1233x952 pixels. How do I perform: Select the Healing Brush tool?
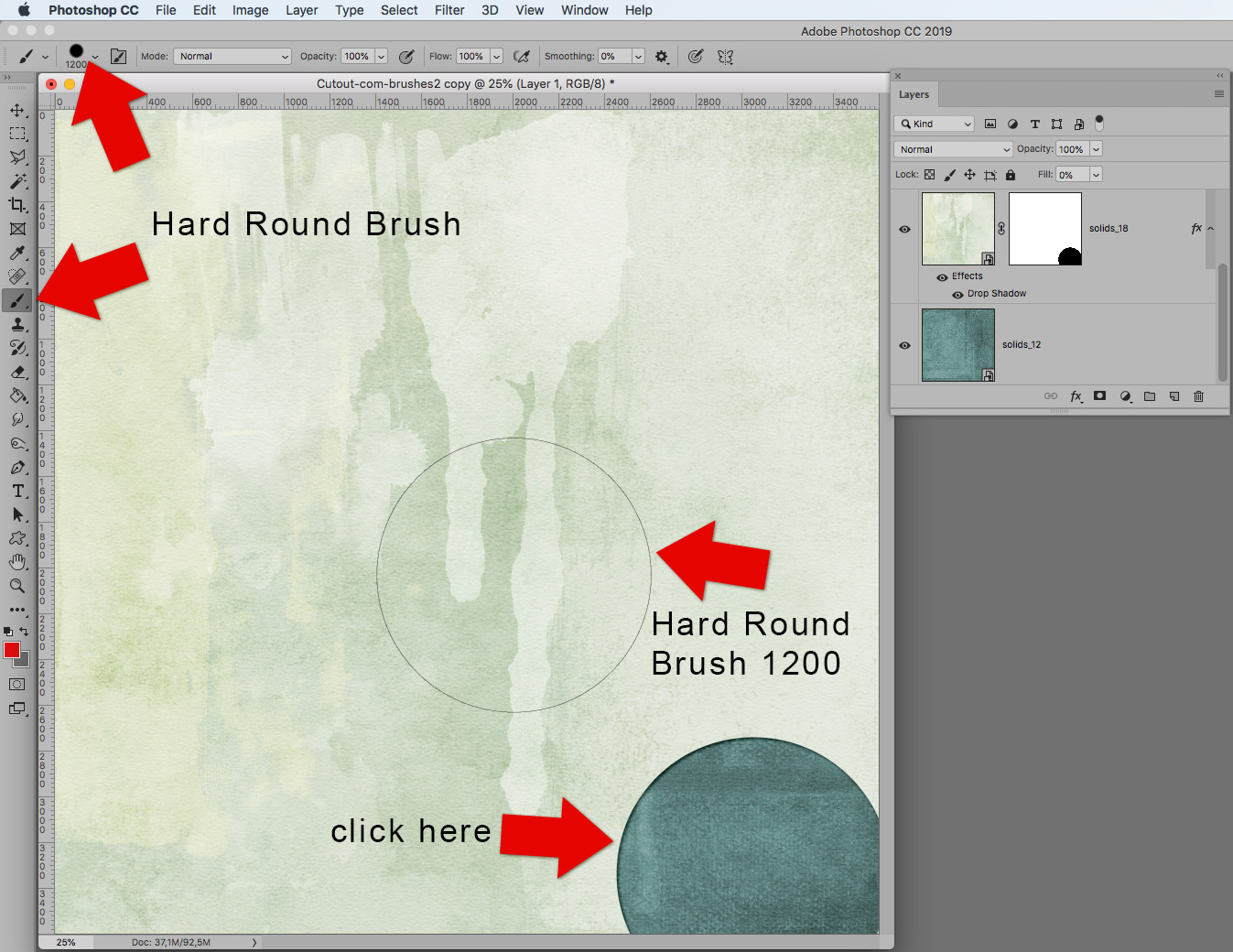(17, 276)
